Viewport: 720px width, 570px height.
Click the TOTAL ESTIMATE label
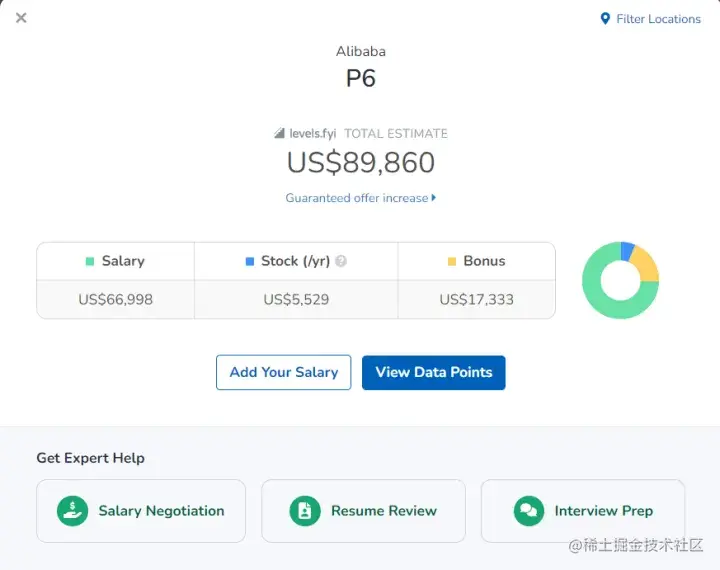click(396, 134)
